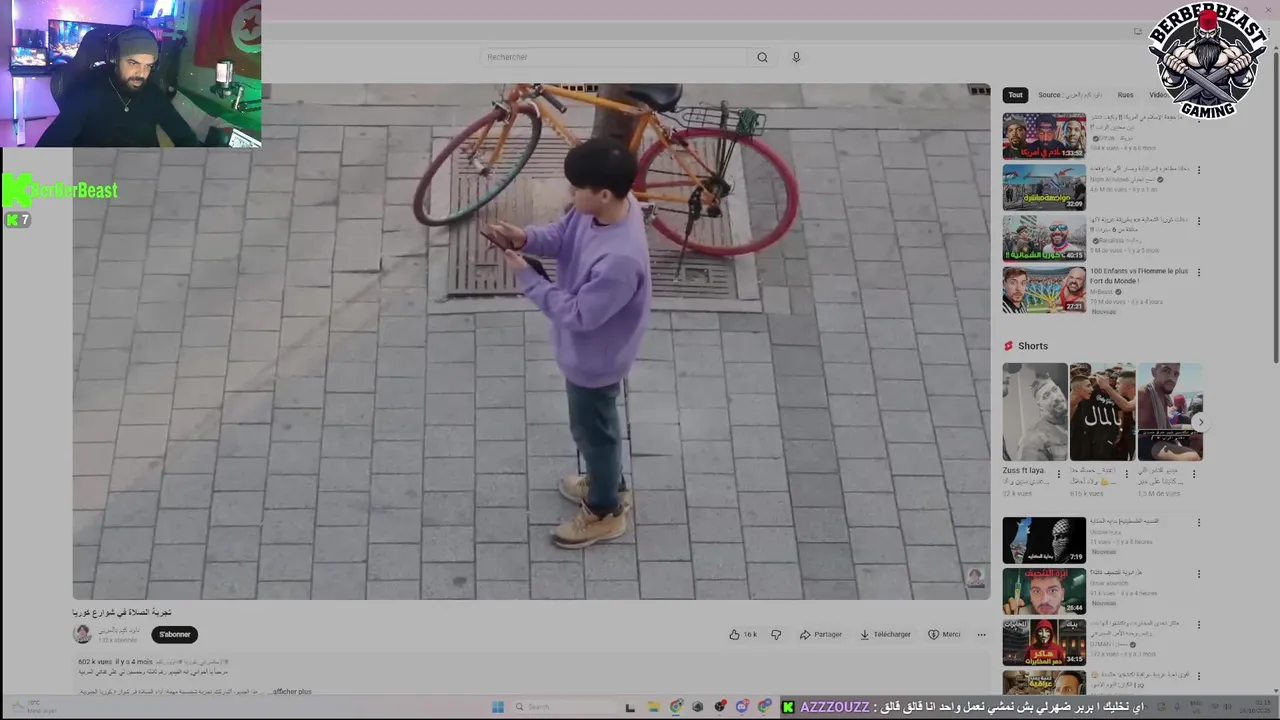Open options for the 616 k vues short
Viewport: 1280px width, 720px height.
(1127, 474)
